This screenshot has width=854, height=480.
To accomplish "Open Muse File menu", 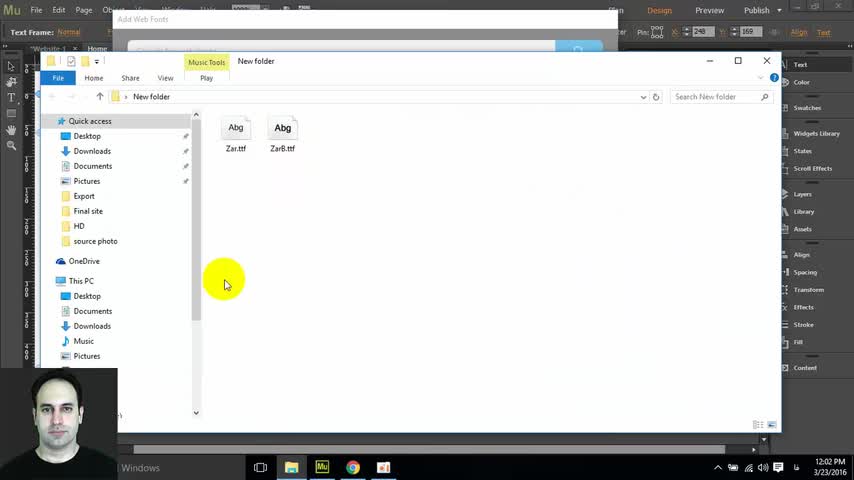I will coord(36,10).
